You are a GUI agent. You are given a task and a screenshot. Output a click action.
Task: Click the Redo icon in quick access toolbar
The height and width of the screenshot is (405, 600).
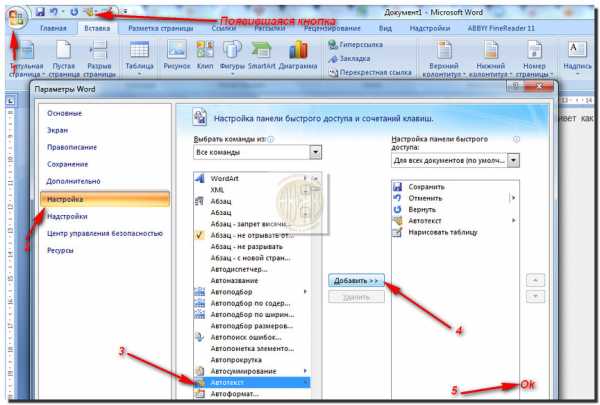coord(74,12)
